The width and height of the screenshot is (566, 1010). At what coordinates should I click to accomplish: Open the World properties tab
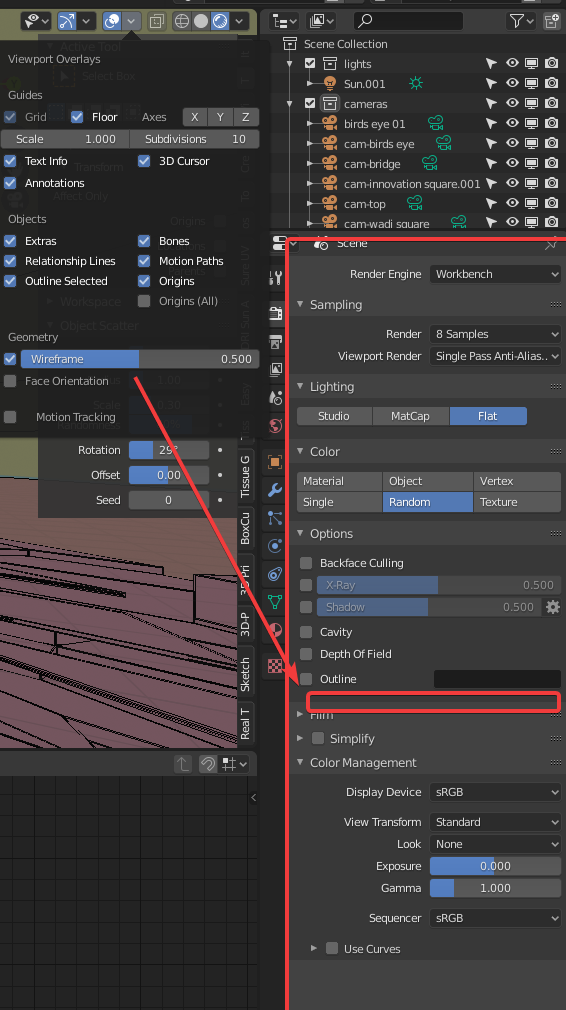[276, 426]
